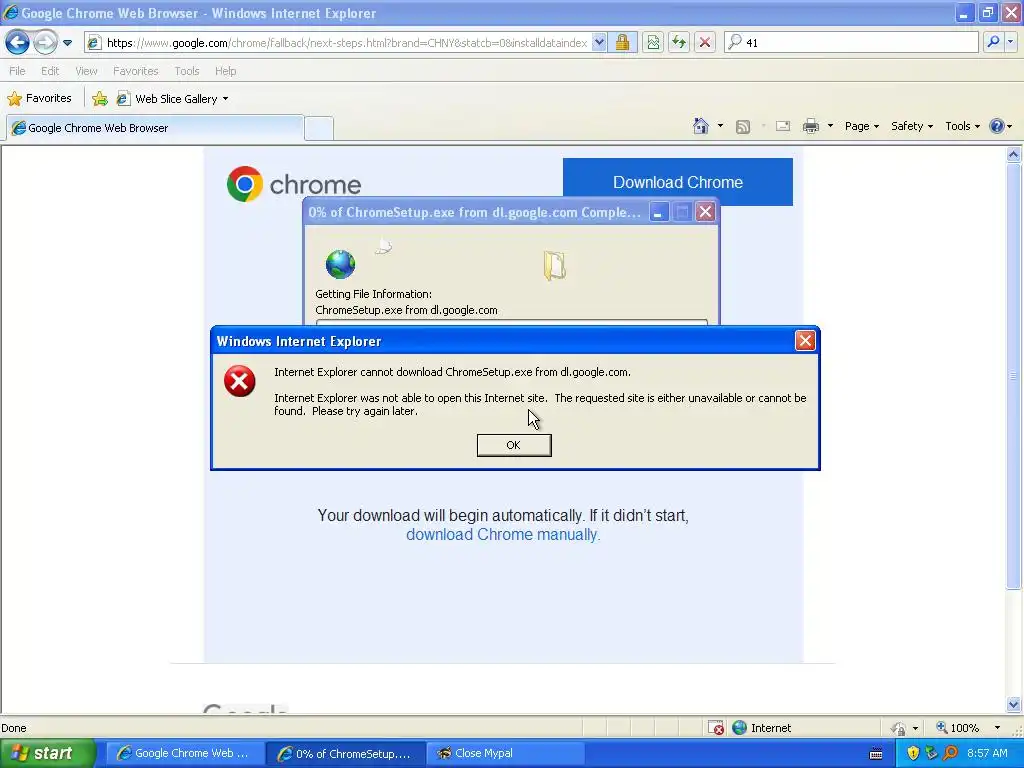Open the View menu
This screenshot has width=1024, height=768.
(86, 71)
